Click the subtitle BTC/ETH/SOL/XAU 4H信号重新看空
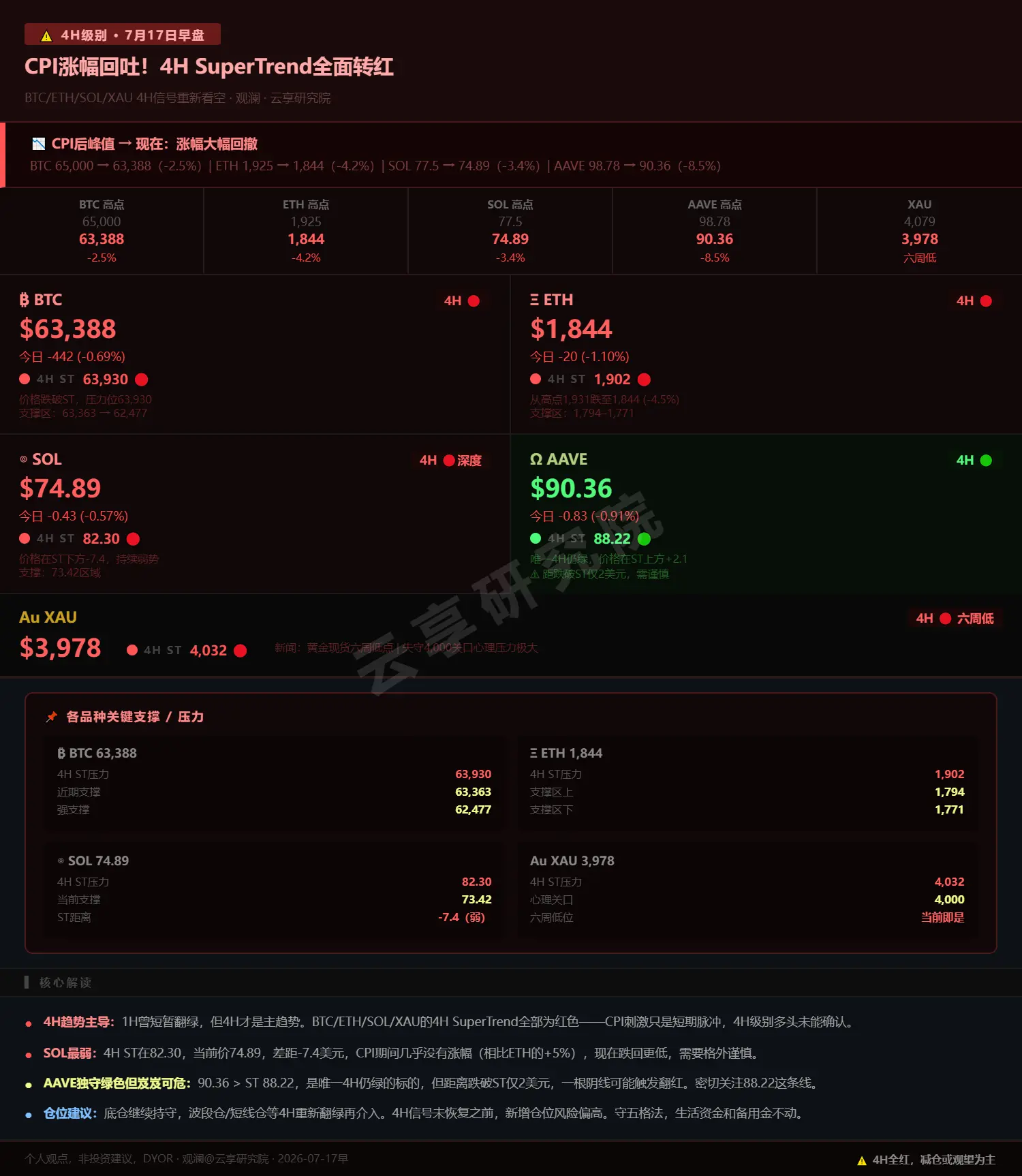The width and height of the screenshot is (1022, 1176). (x=125, y=98)
